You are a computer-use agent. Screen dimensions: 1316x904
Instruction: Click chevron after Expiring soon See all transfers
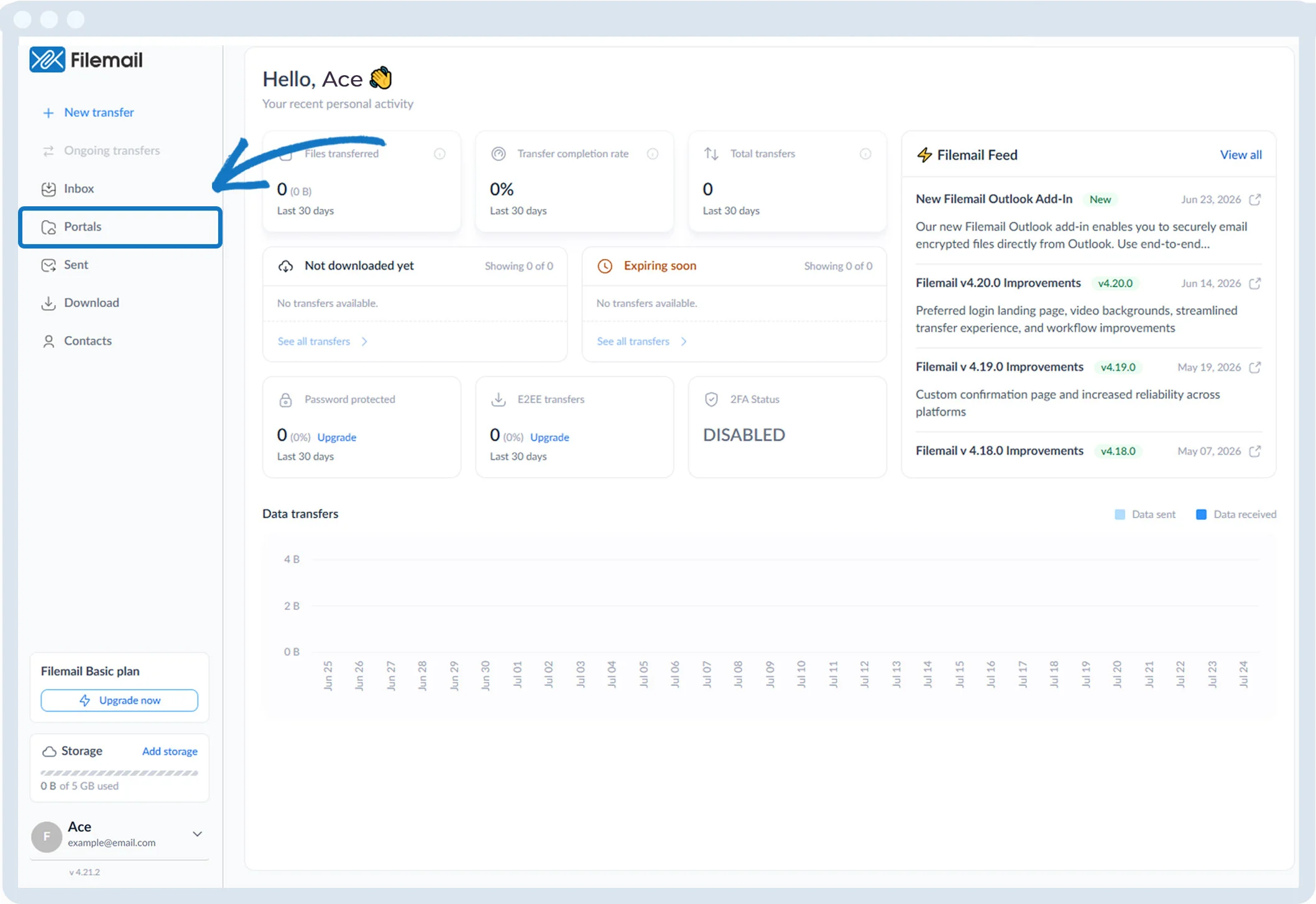pos(684,342)
